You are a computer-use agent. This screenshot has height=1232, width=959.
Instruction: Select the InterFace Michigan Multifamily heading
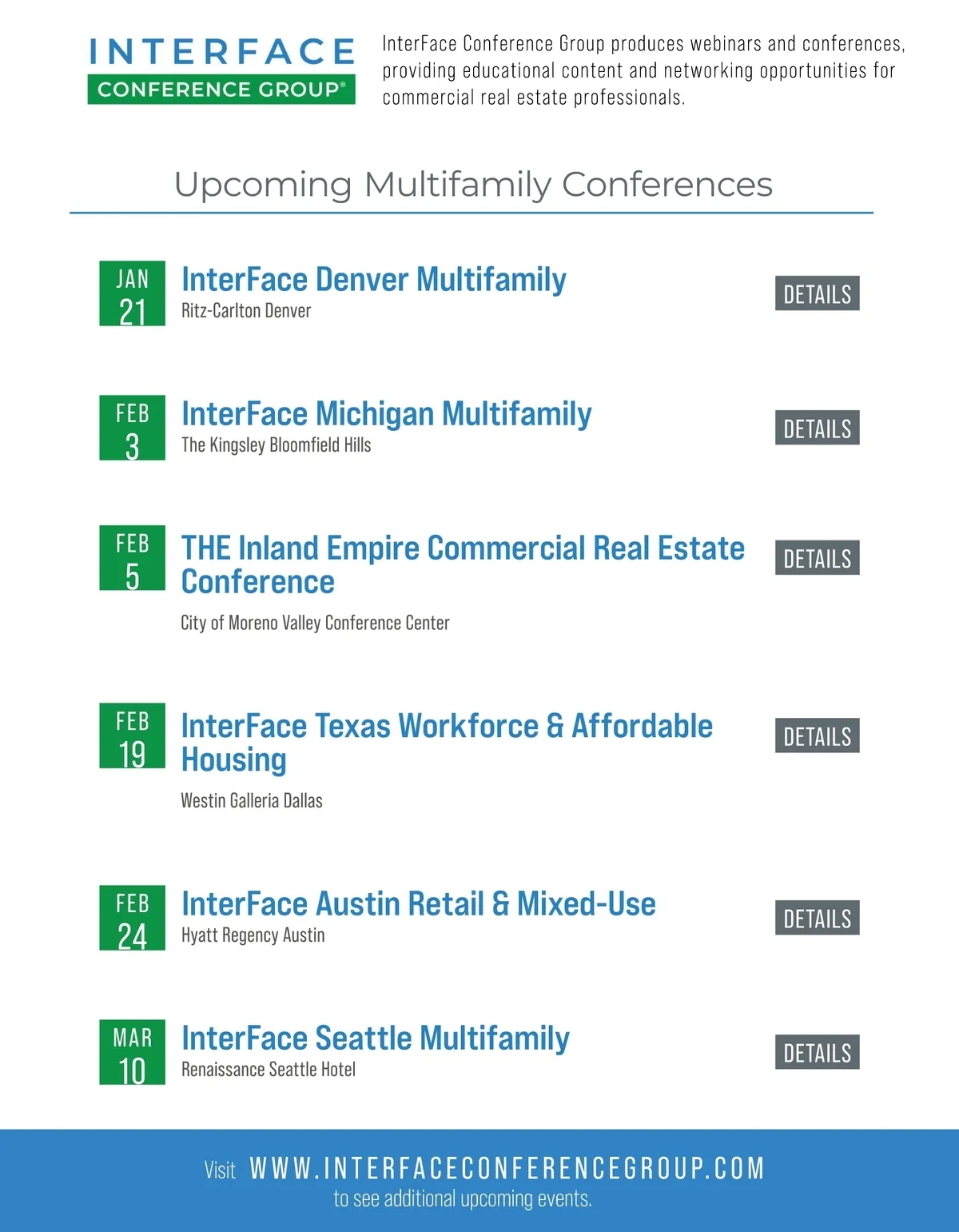coord(386,414)
